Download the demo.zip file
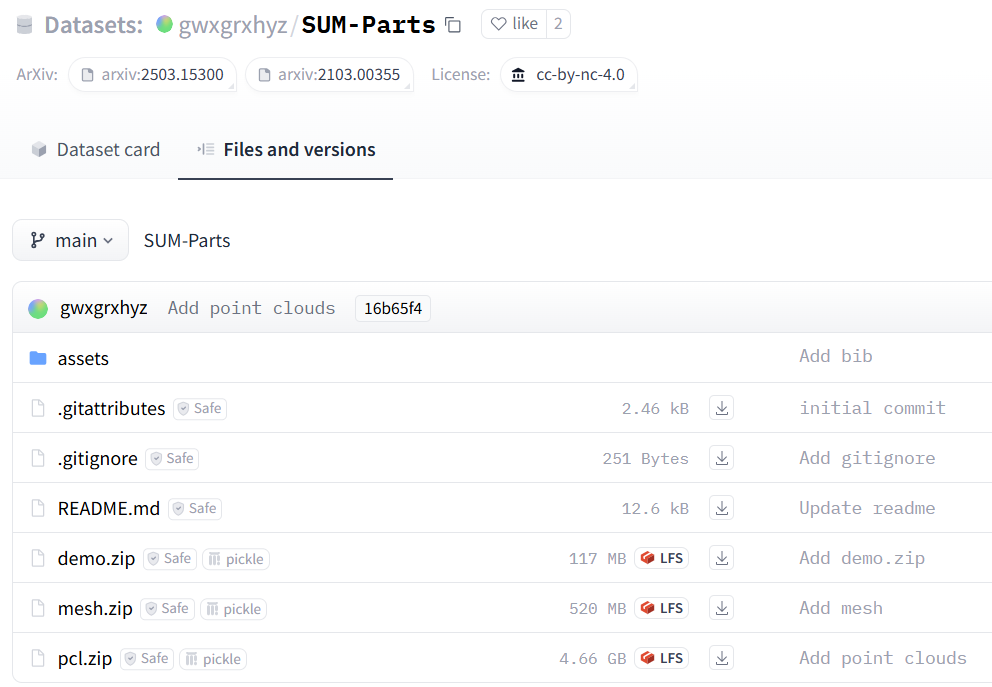The width and height of the screenshot is (992, 687). coord(721,558)
